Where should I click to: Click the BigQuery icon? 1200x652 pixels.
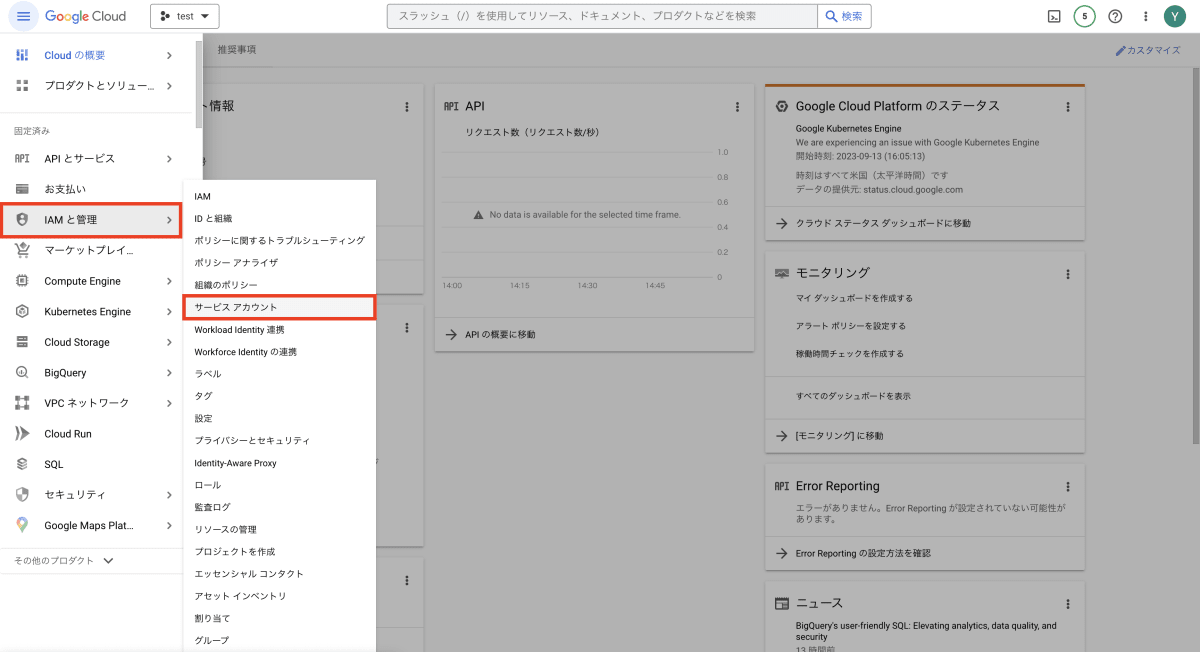[23, 372]
